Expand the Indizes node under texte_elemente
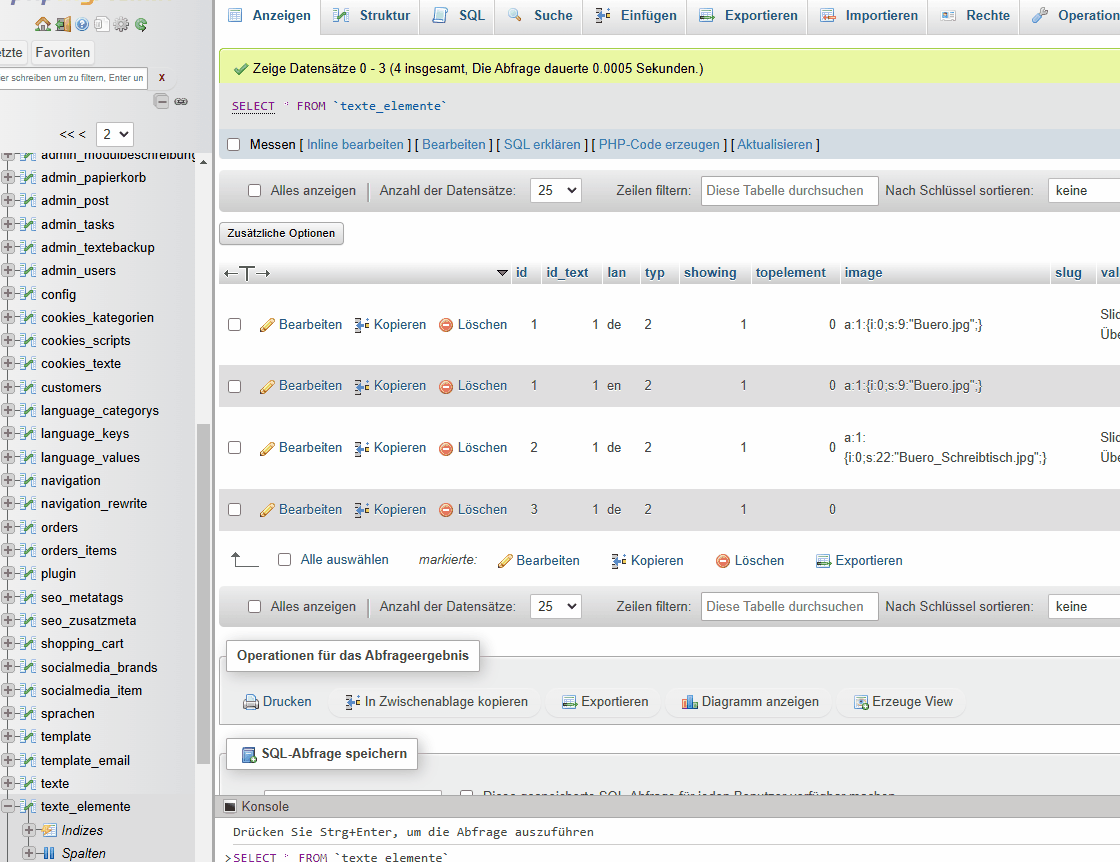This screenshot has height=862, width=1120. pos(28,830)
